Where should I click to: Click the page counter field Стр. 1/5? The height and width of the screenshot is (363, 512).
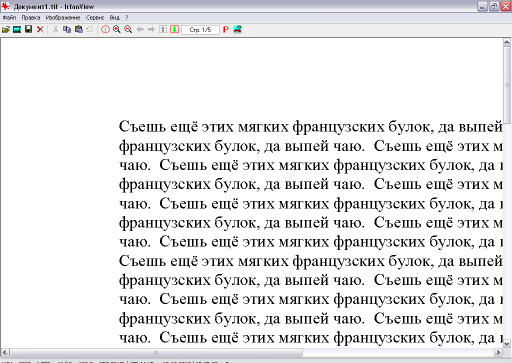click(x=200, y=30)
